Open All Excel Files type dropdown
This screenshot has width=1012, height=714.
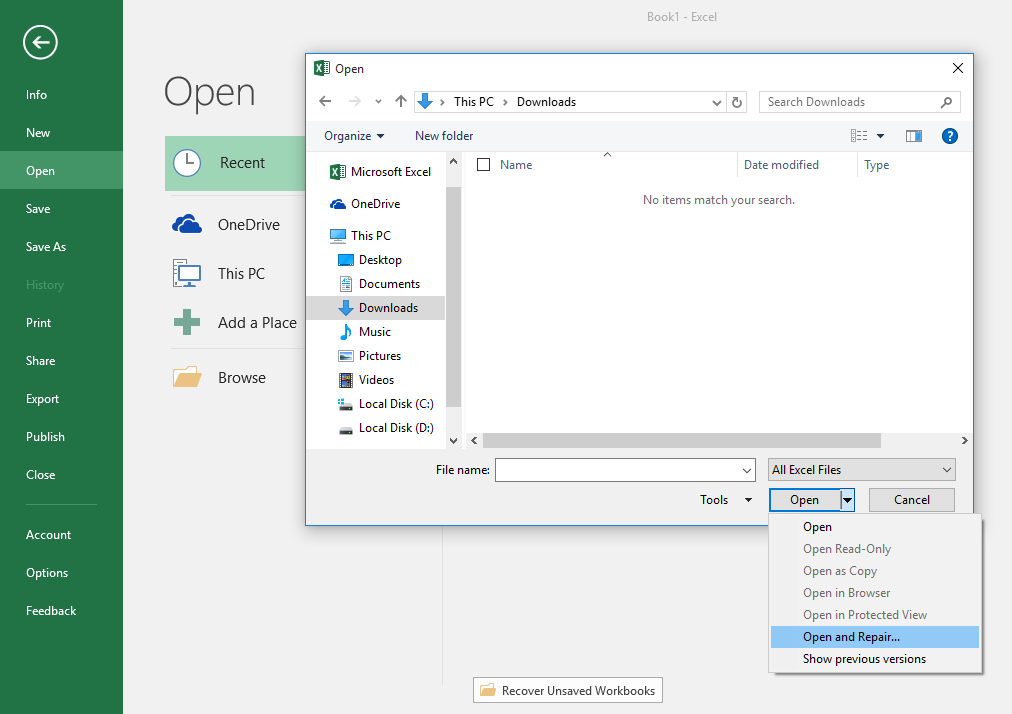(x=862, y=470)
